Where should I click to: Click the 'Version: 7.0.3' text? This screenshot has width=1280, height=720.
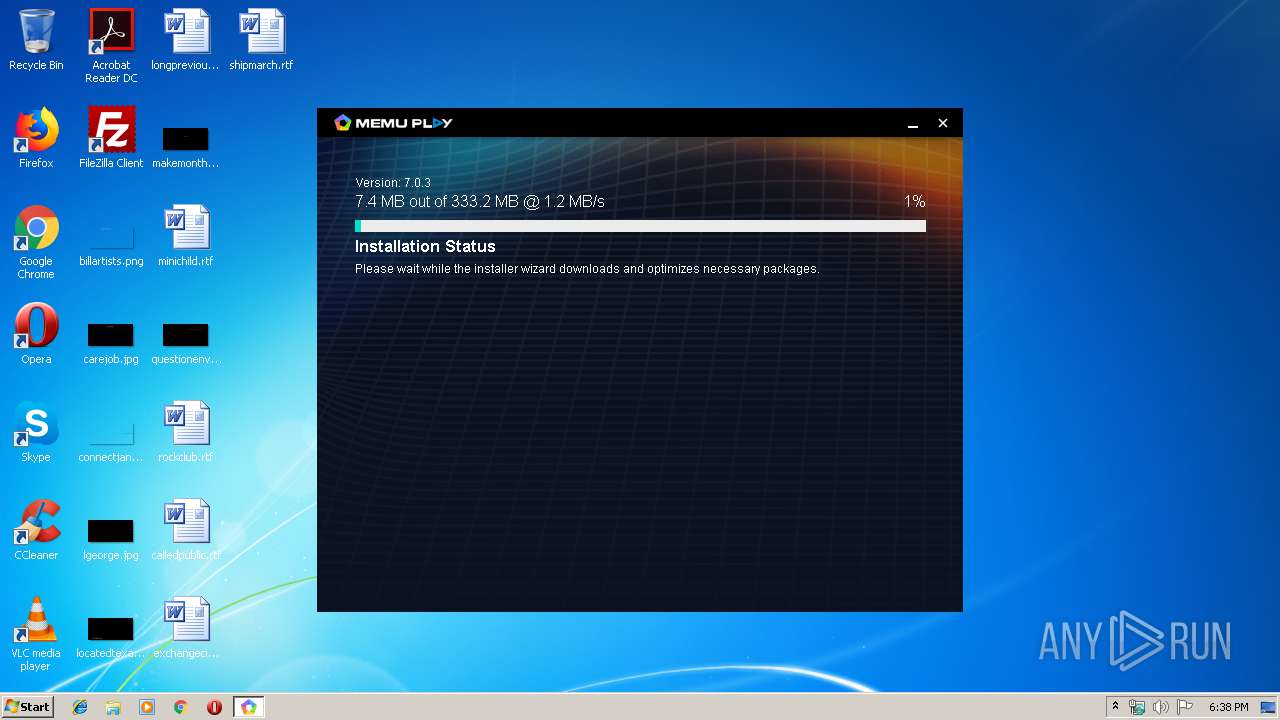point(393,183)
